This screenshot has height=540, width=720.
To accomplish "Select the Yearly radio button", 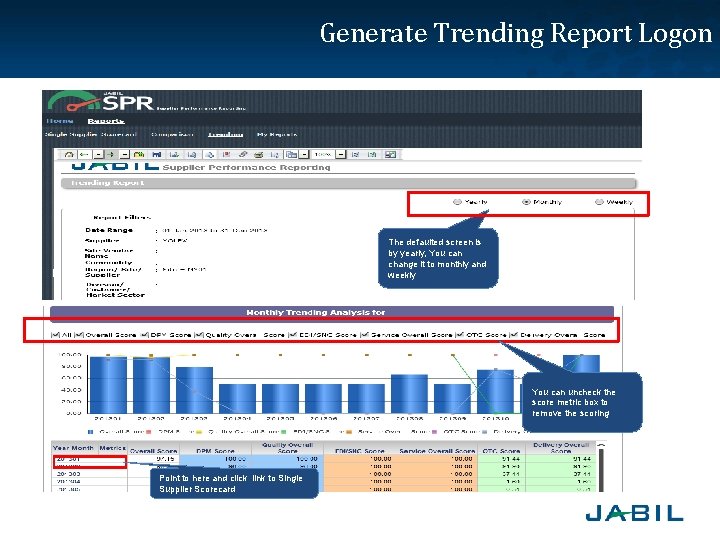I will point(457,202).
